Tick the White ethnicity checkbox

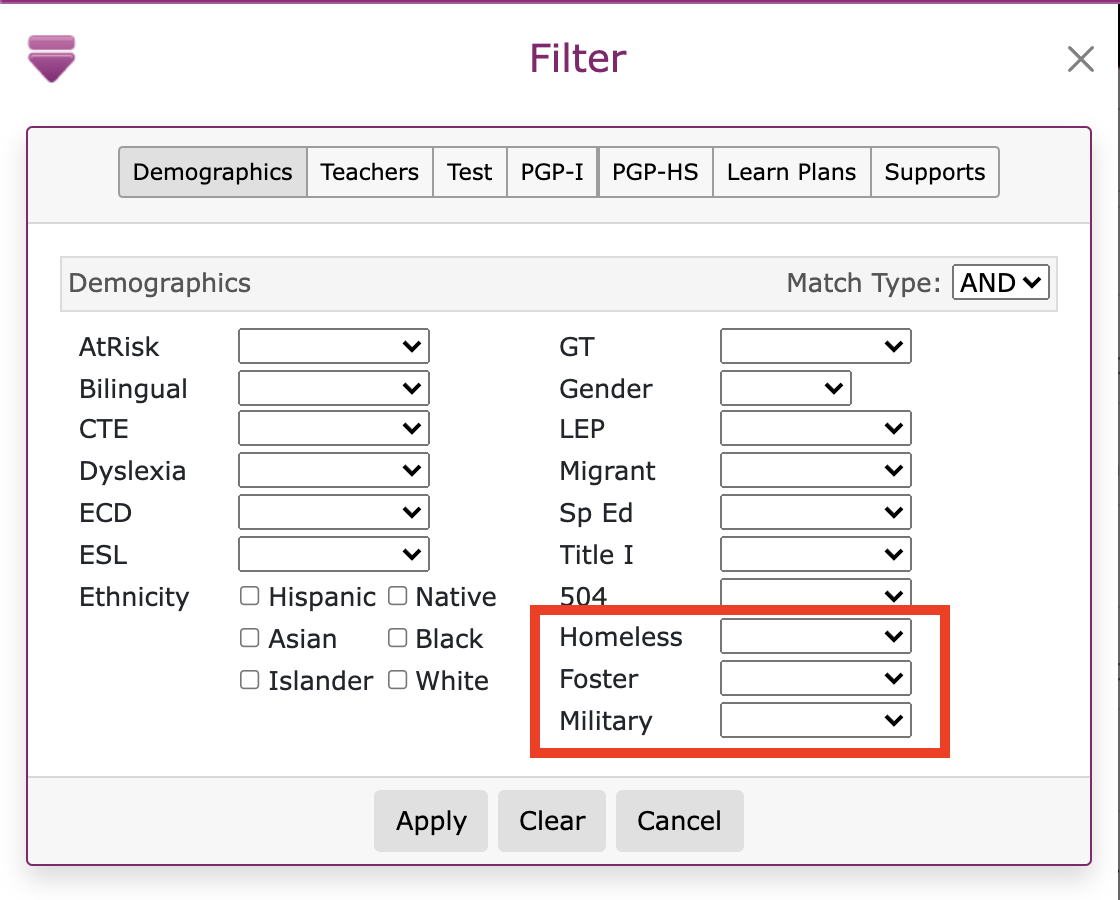coord(398,681)
